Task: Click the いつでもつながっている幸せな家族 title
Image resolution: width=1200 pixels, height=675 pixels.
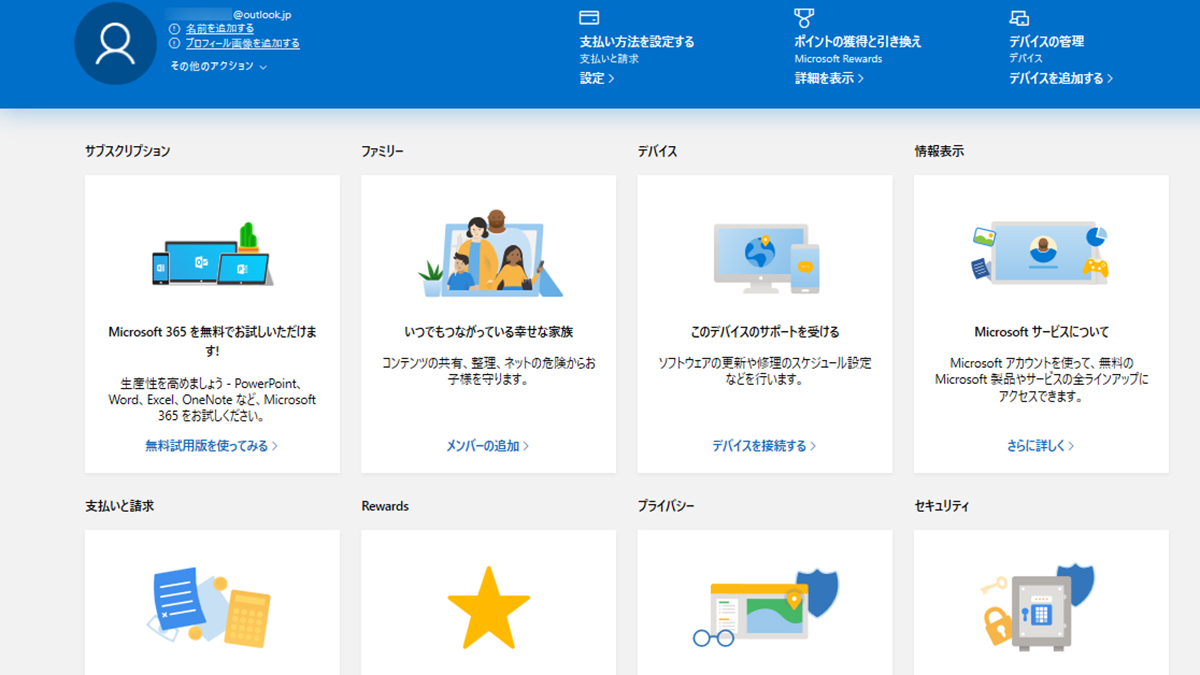Action: (488, 332)
